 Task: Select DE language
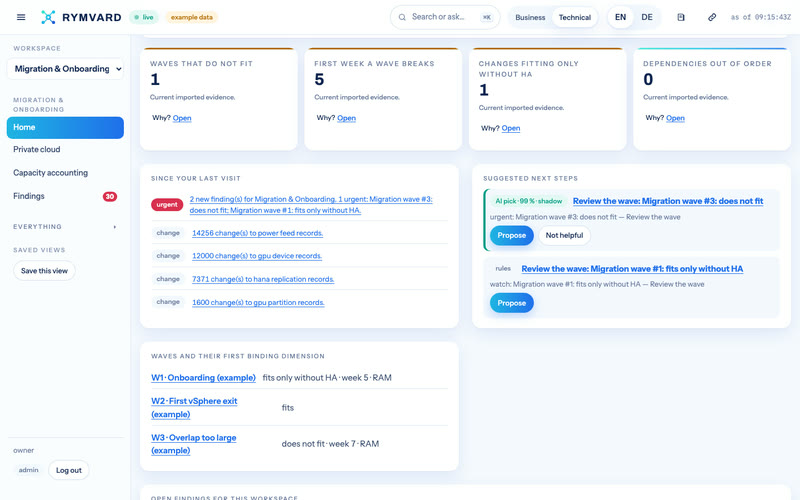[x=647, y=17]
